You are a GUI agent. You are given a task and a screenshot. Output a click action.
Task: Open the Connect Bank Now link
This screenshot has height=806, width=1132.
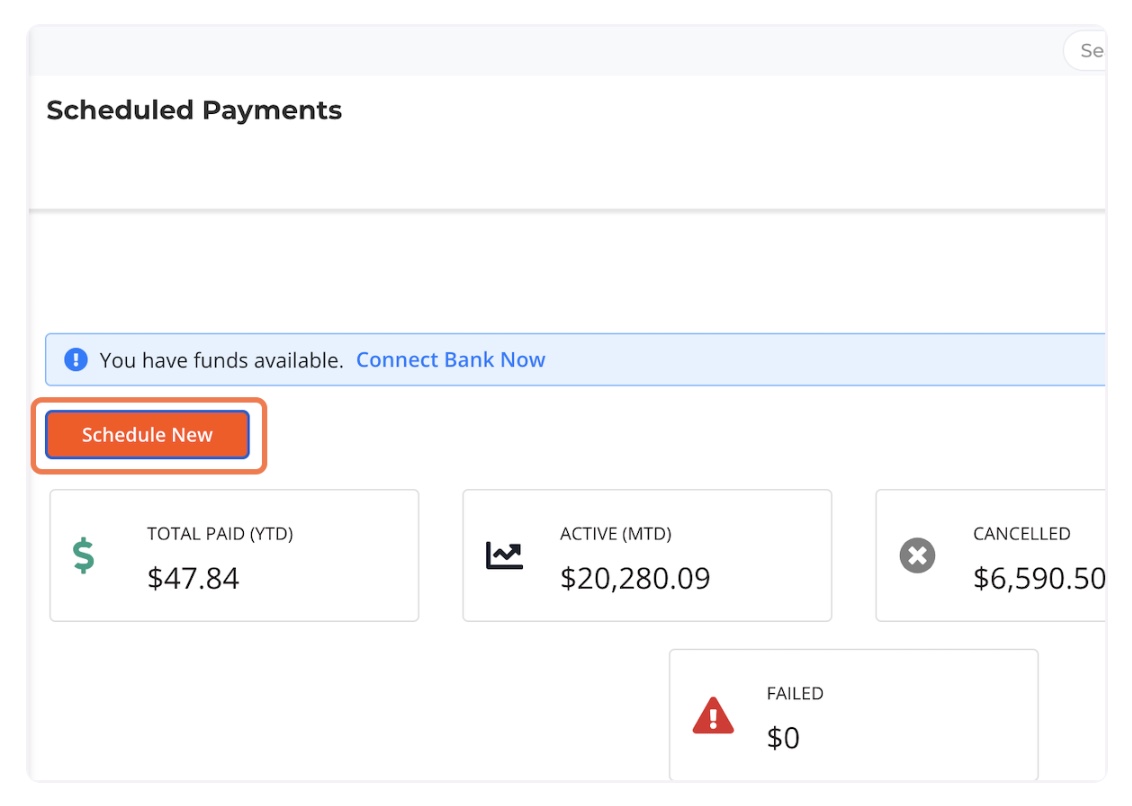pos(450,360)
